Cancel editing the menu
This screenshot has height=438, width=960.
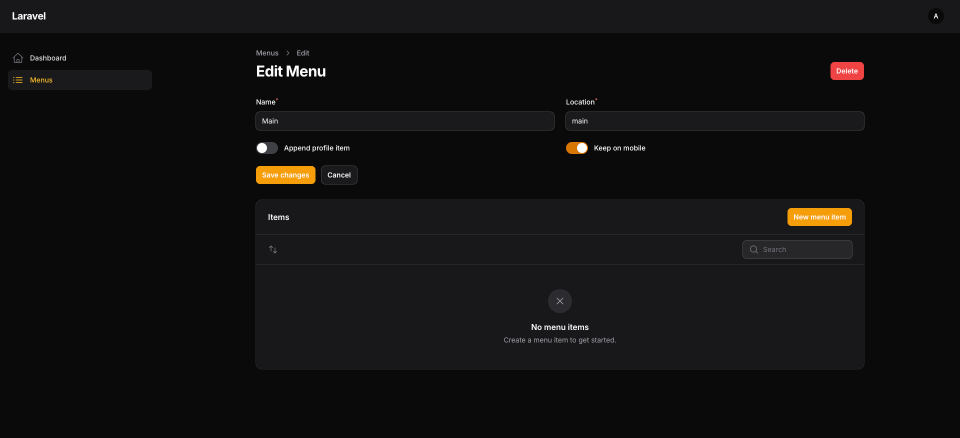(339, 175)
